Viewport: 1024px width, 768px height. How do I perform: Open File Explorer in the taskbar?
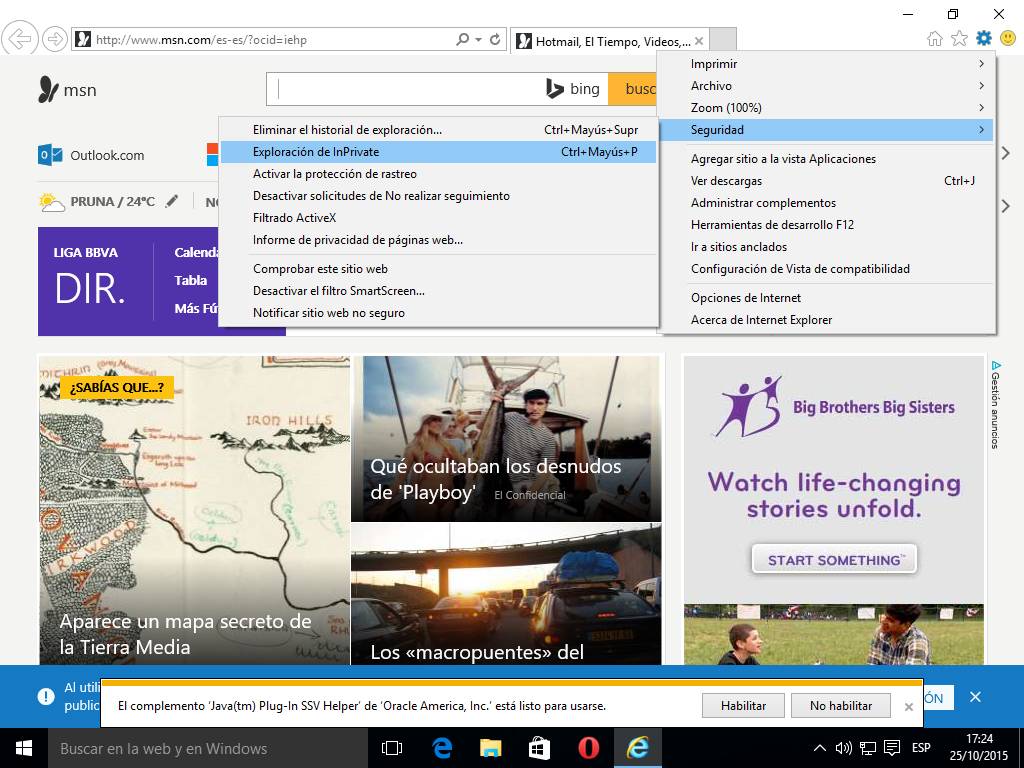pos(490,748)
